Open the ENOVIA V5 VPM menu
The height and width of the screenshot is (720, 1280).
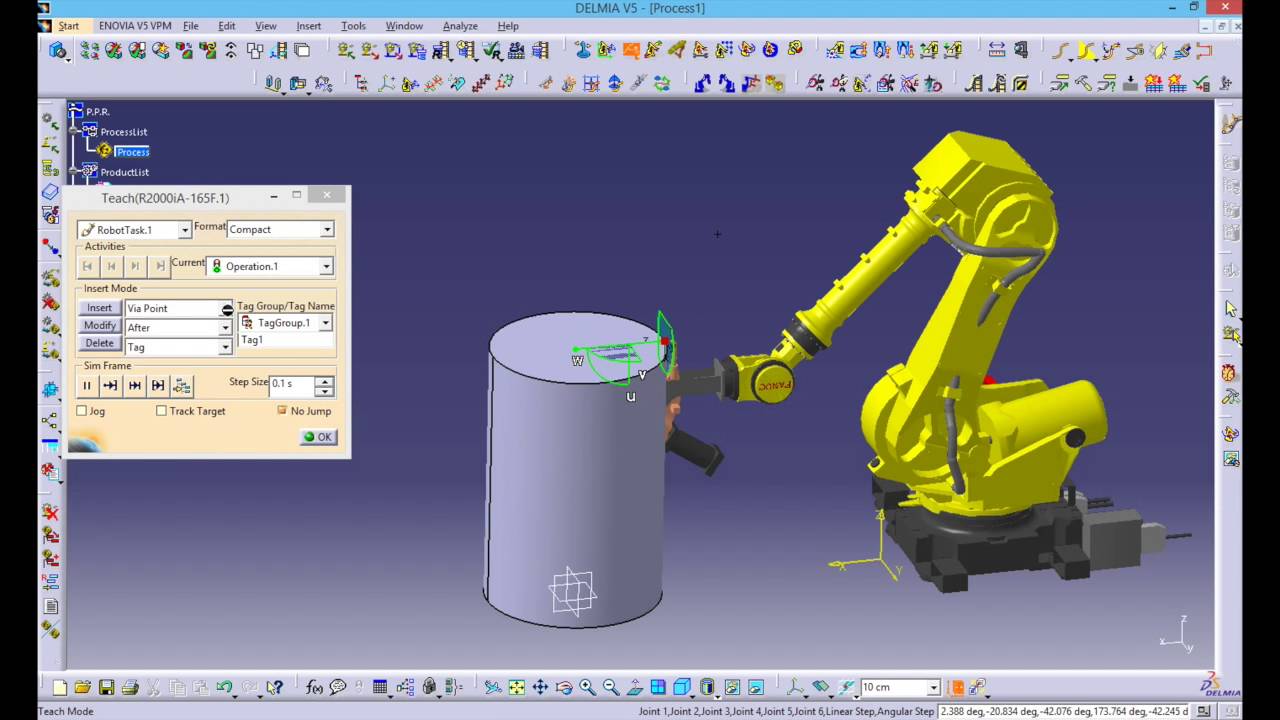pyautogui.click(x=135, y=26)
